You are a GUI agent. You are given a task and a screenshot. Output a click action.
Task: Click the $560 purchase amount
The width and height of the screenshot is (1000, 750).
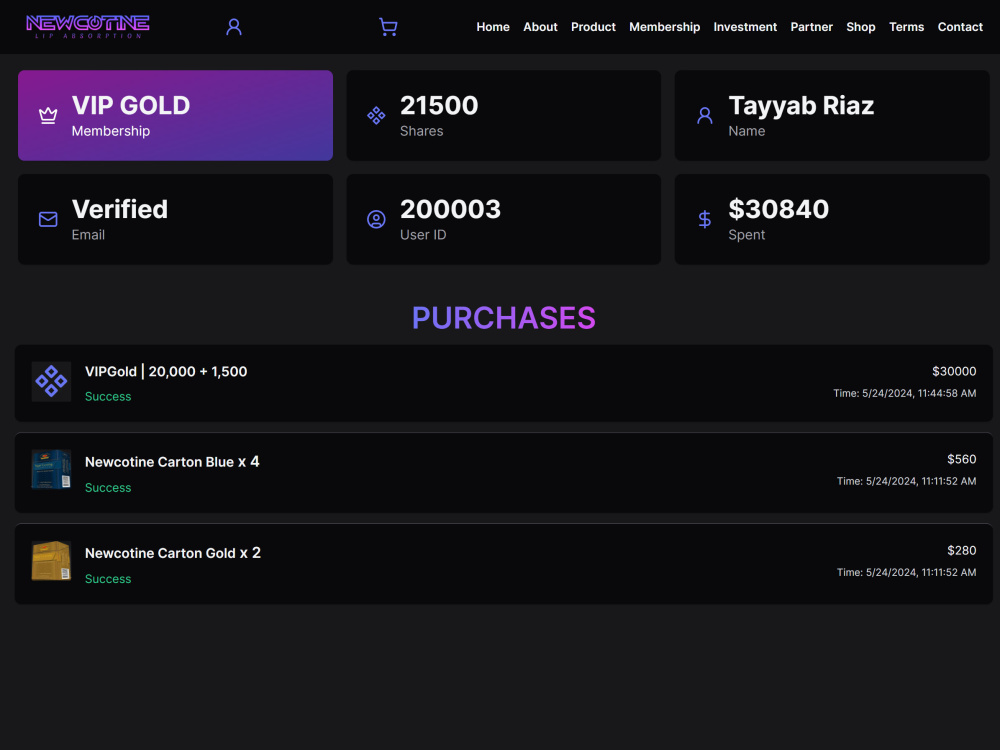961,459
